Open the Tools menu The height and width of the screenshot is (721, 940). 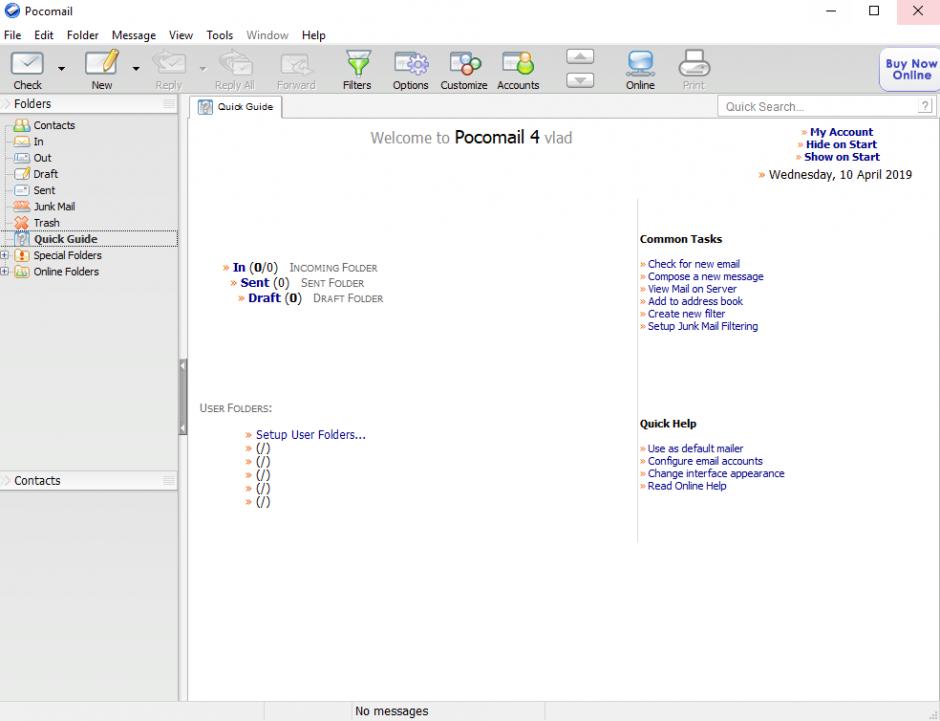[219, 35]
